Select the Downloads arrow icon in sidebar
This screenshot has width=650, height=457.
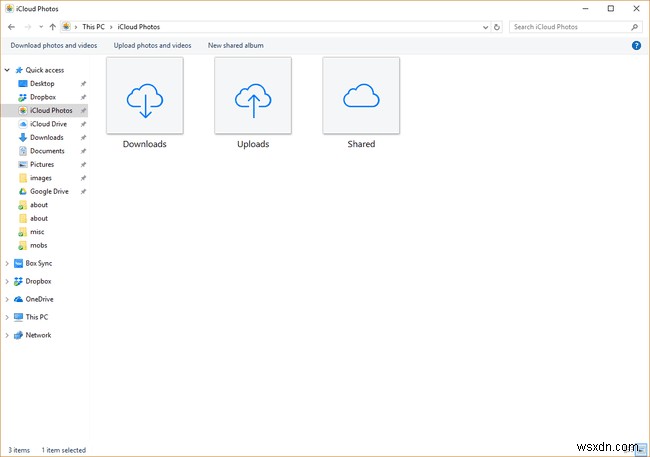23,138
